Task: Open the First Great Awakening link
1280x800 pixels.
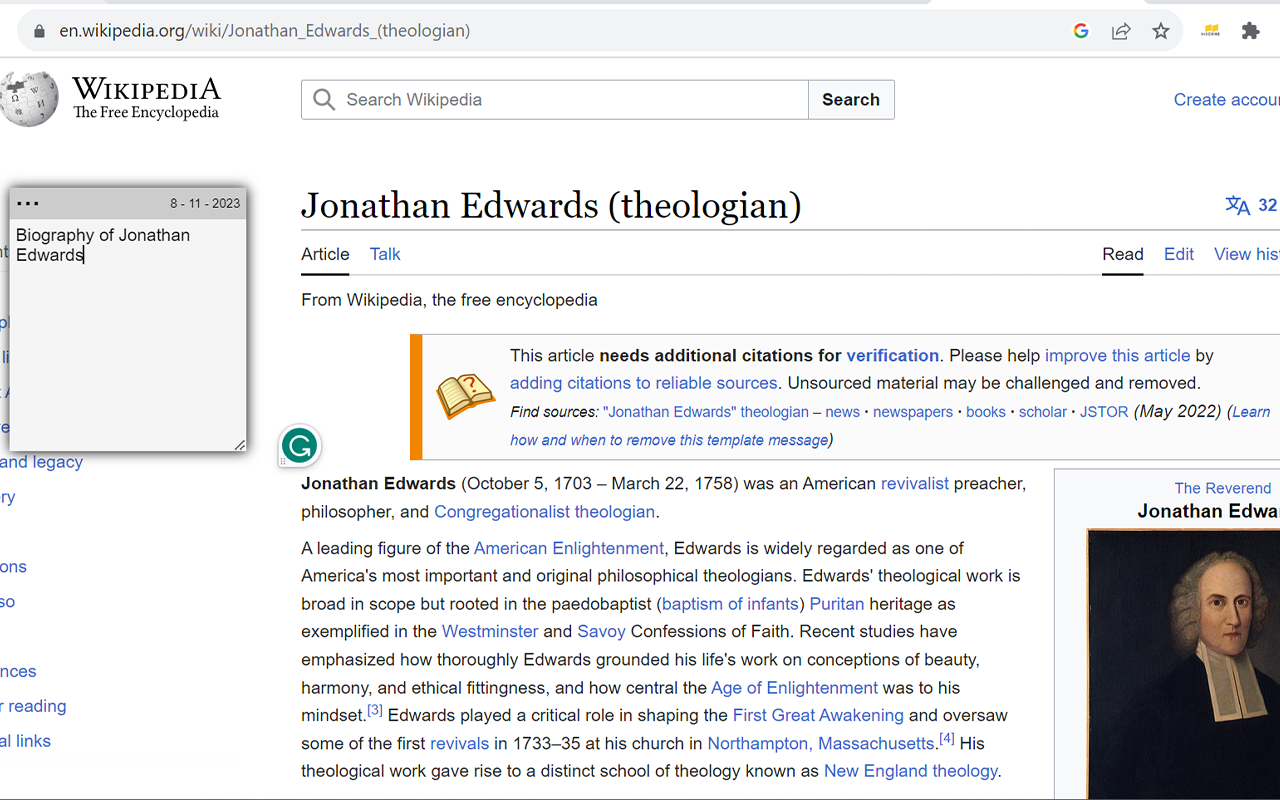Action: (x=818, y=715)
